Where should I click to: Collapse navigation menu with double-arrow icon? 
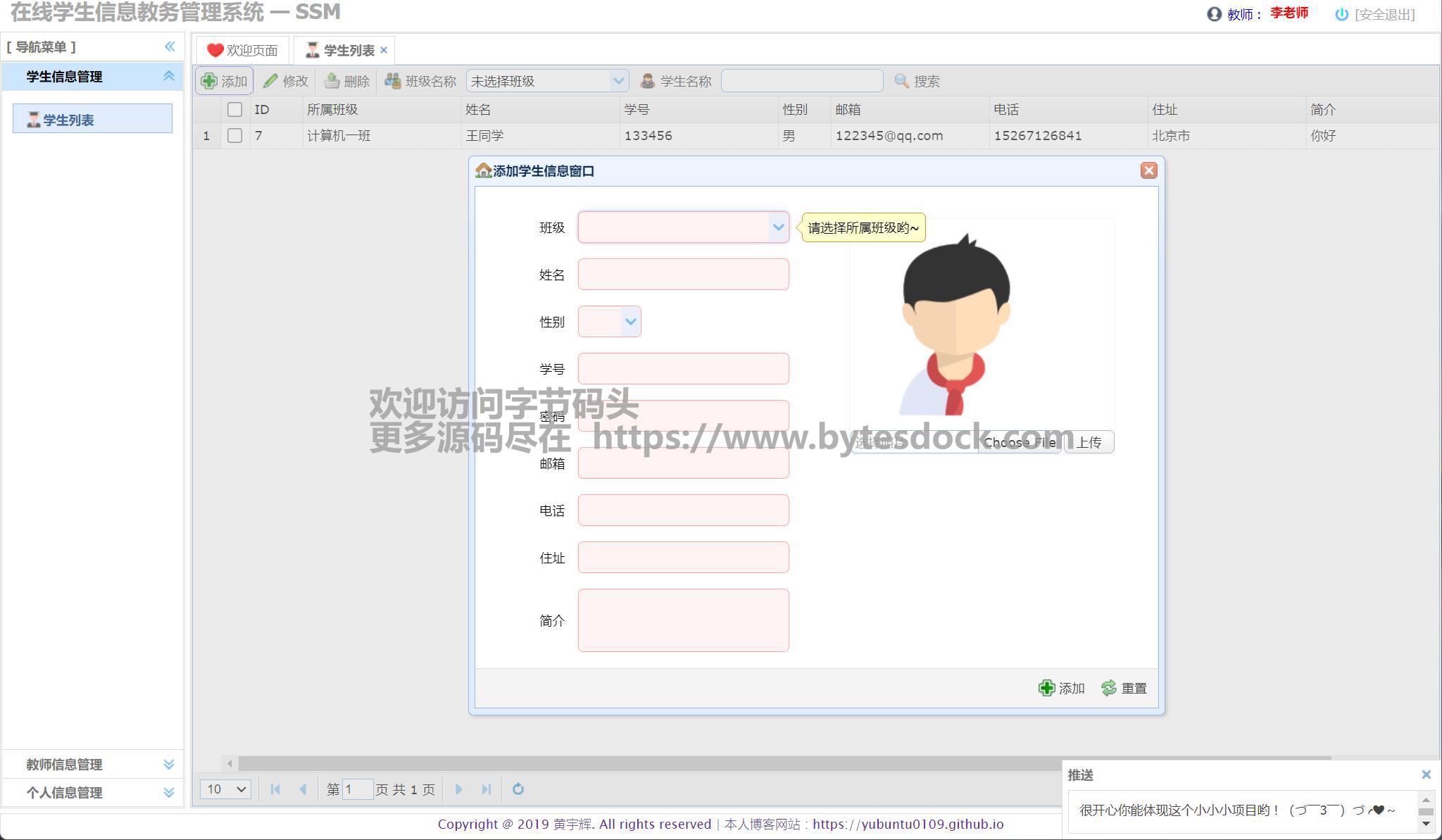(x=170, y=46)
